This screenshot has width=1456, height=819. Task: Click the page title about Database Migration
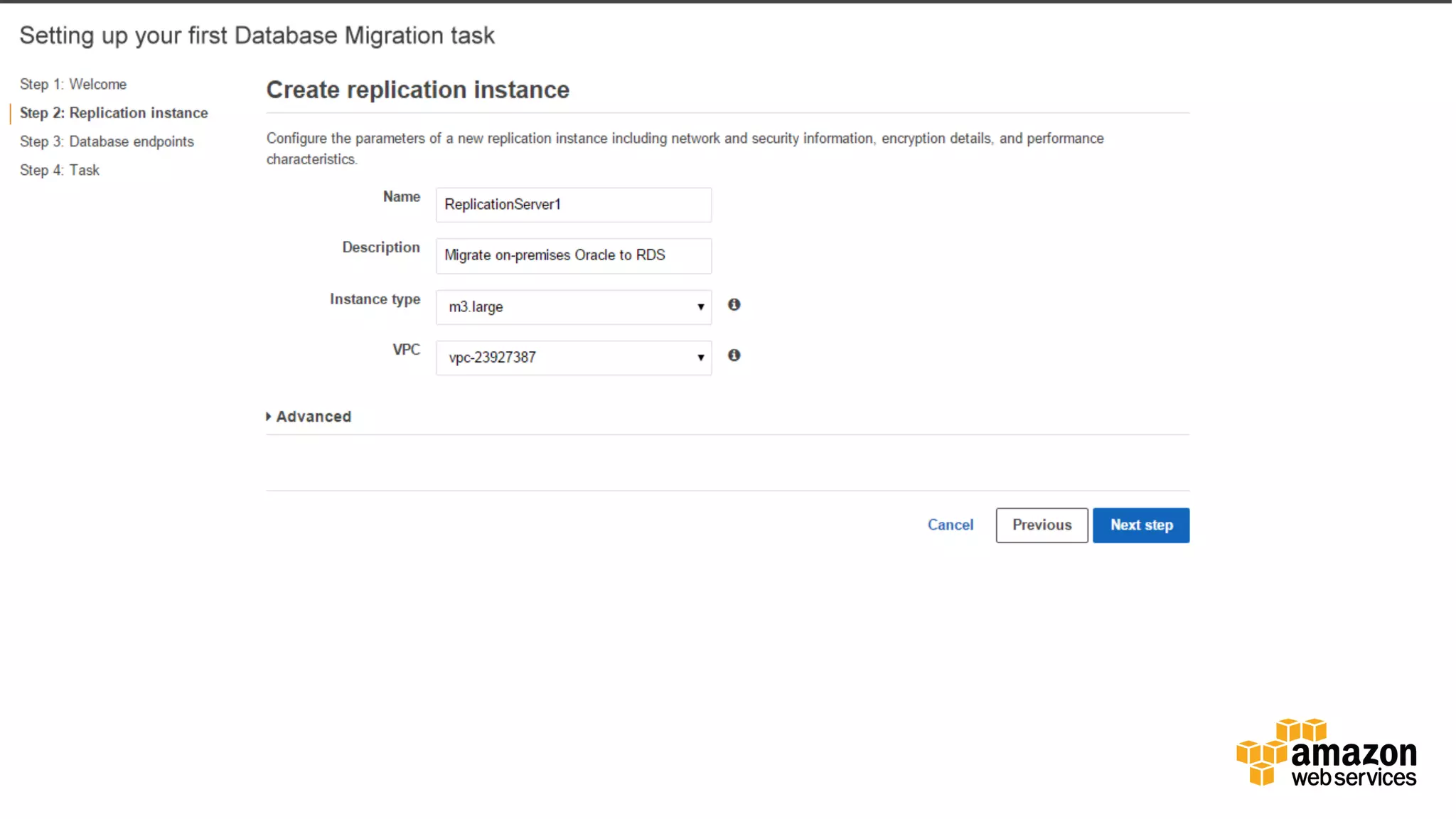[257, 36]
